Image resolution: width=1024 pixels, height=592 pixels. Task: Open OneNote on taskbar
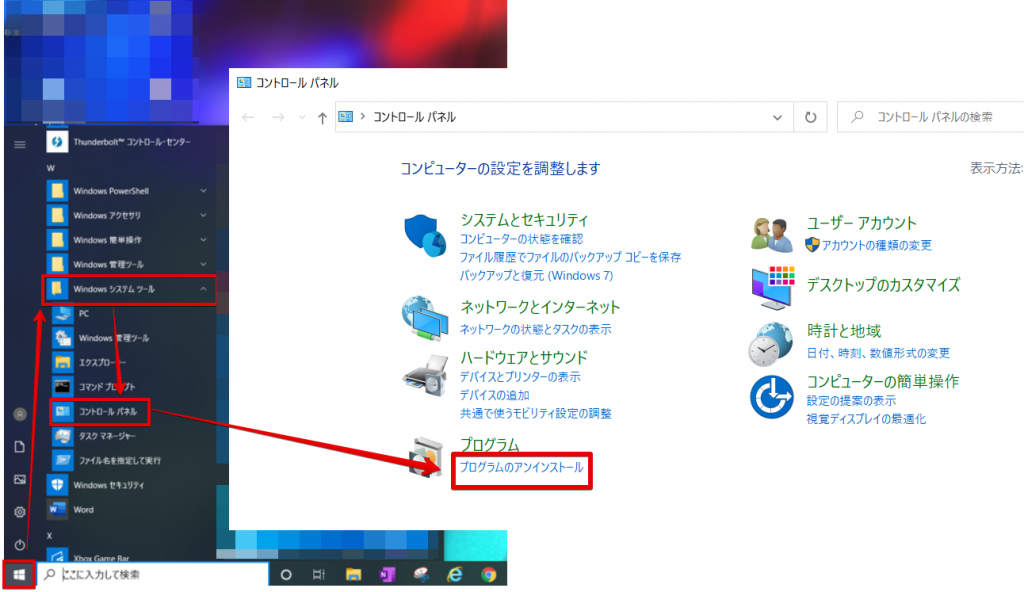(x=387, y=575)
